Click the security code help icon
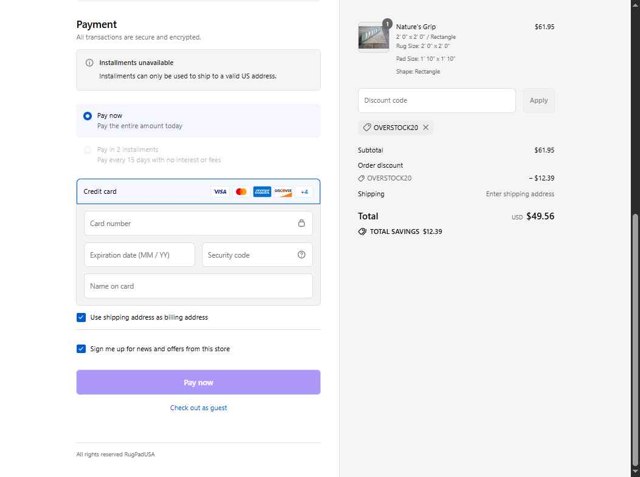The width and height of the screenshot is (640, 477). click(301, 255)
